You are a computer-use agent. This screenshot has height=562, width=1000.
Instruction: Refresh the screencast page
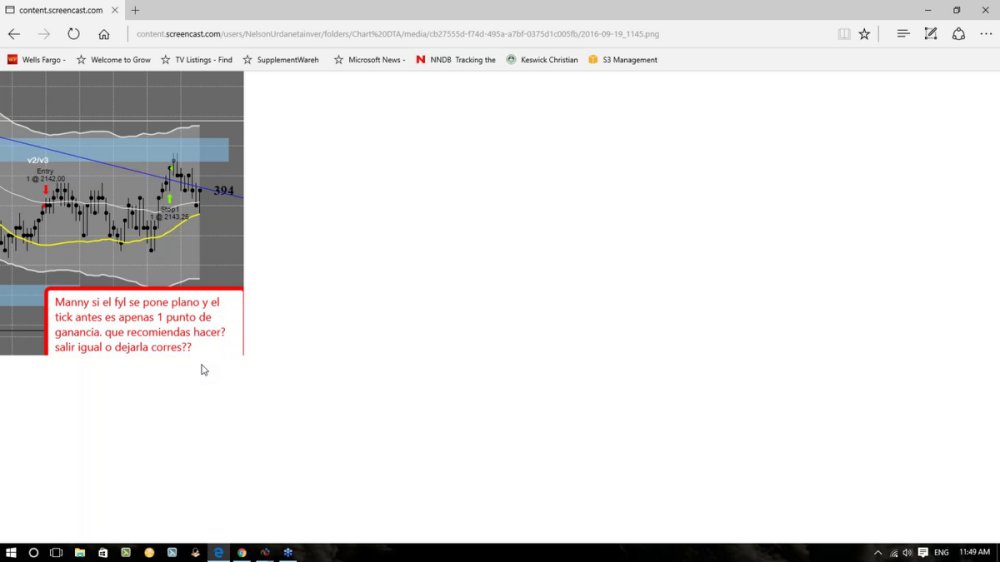coord(73,34)
